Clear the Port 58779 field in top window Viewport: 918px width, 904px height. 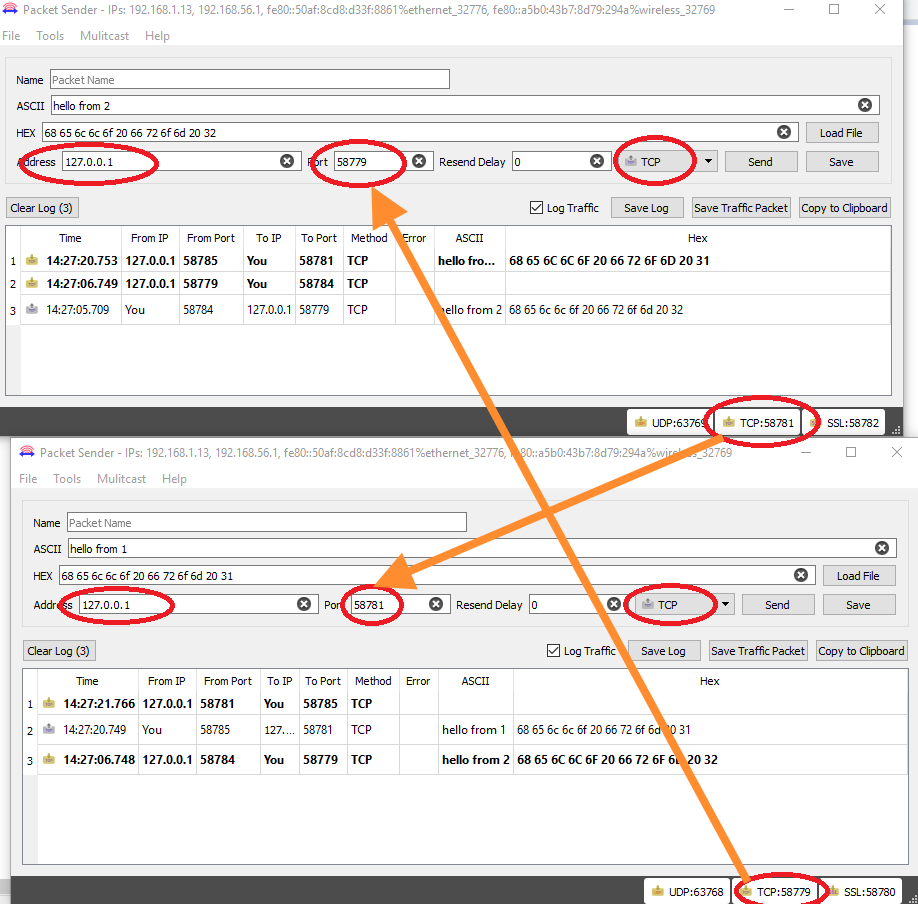pyautogui.click(x=419, y=161)
